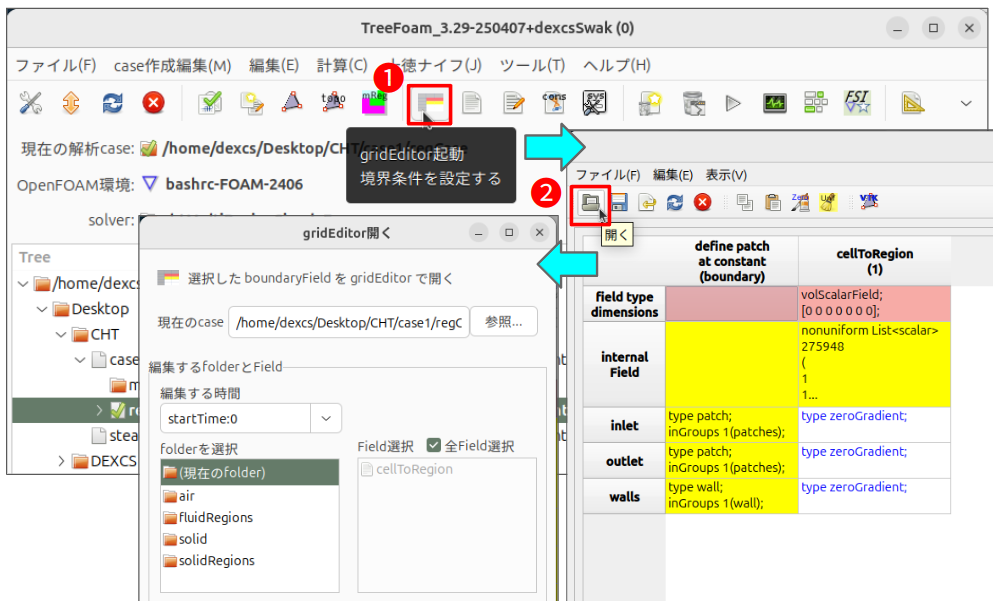Screen dimensions: 993x601
Task: Click the cons properties icon
Action: click(554, 103)
